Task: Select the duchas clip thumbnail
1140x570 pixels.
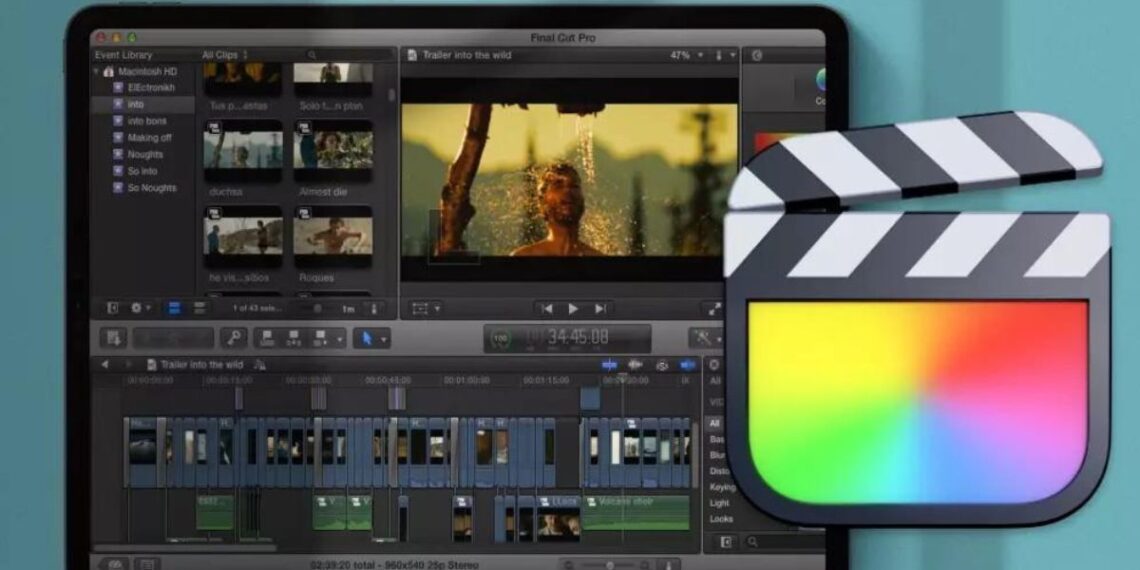Action: click(243, 150)
